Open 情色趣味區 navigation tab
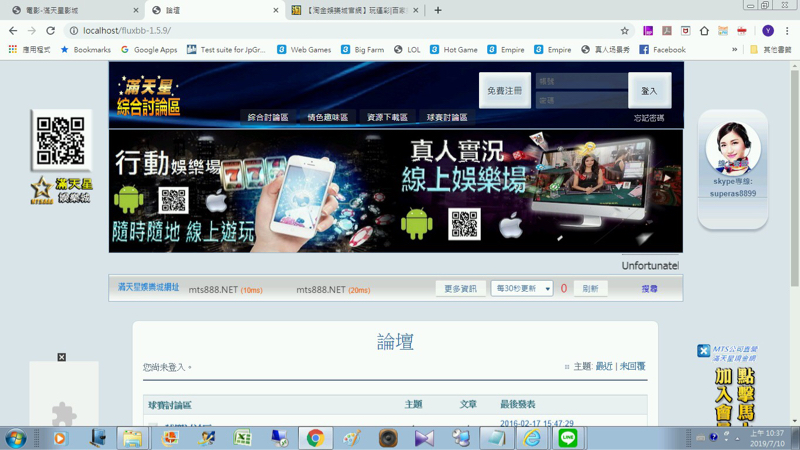Screen dimensions: 800x450 point(328,117)
